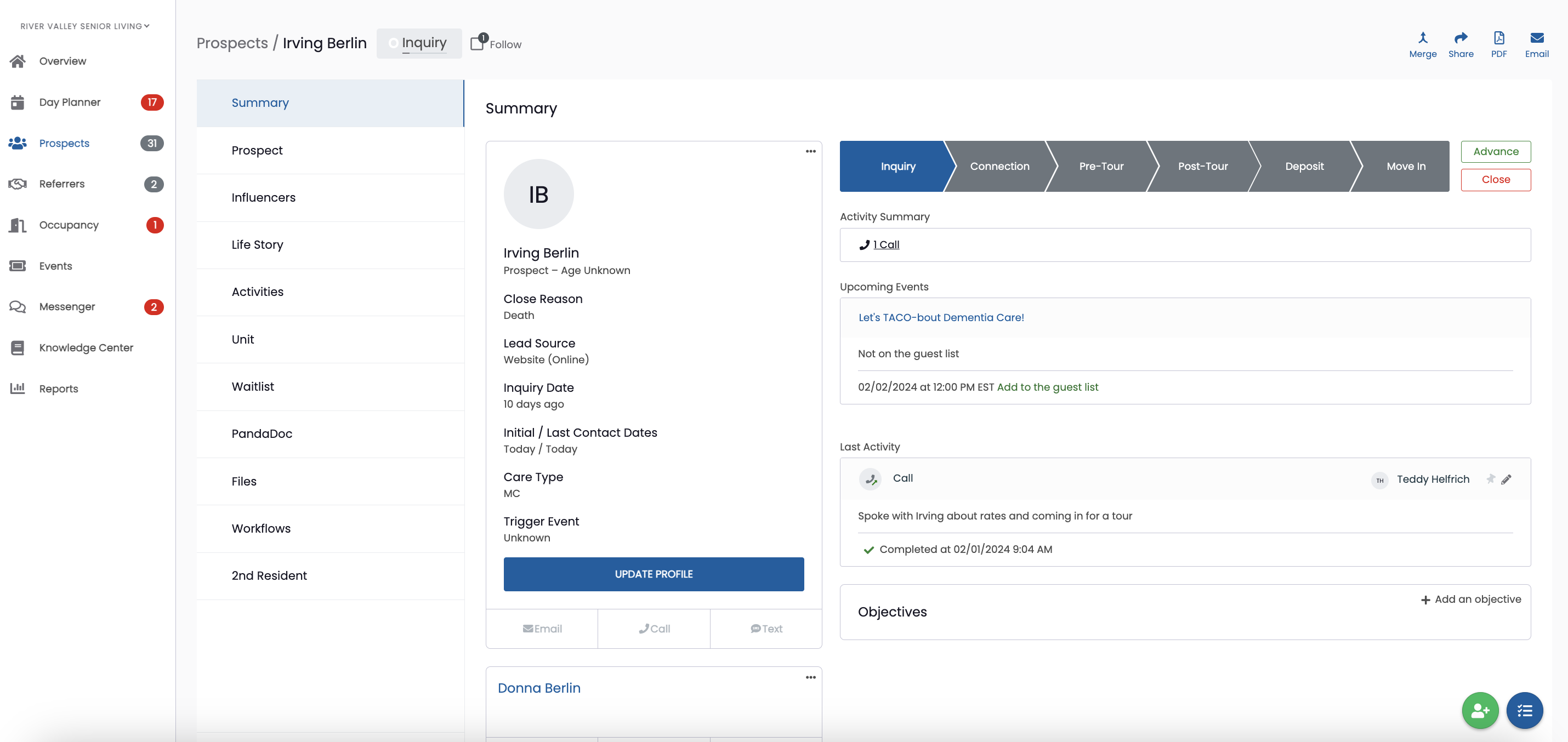
Task: Click the Events ticket icon
Action: point(18,266)
